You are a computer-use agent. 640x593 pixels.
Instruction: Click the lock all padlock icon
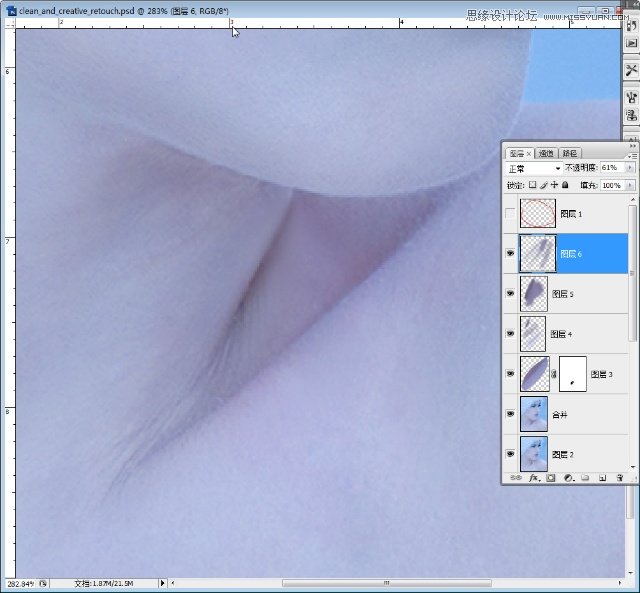pyautogui.click(x=566, y=185)
